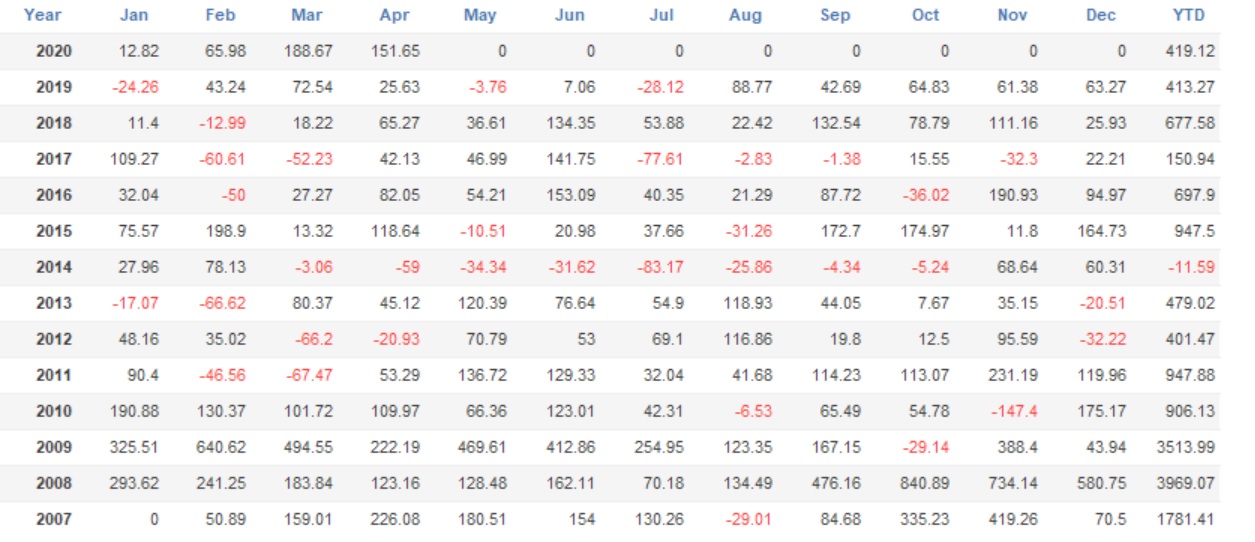Image resolution: width=1255 pixels, height=542 pixels.
Task: Click the Dec column header
Action: coord(1101,15)
